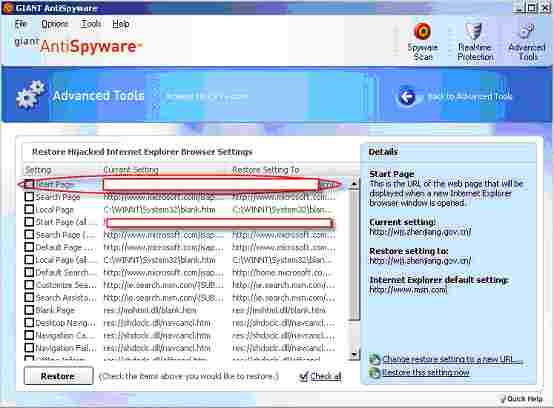Viewport: 554px width, 408px height.
Task: Click the settings list scroll down arrow
Action: click(x=354, y=354)
